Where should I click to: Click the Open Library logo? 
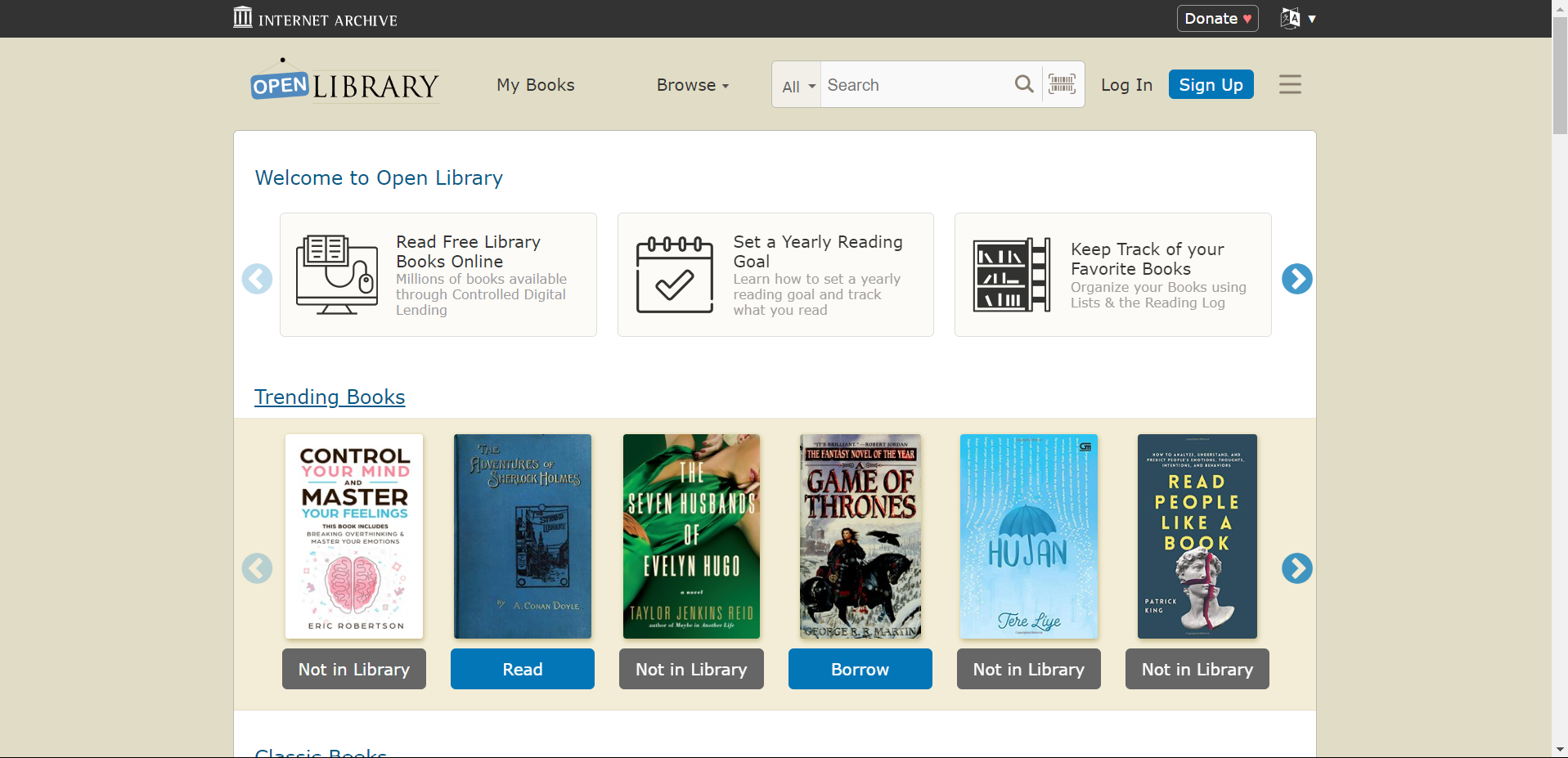[x=344, y=81]
